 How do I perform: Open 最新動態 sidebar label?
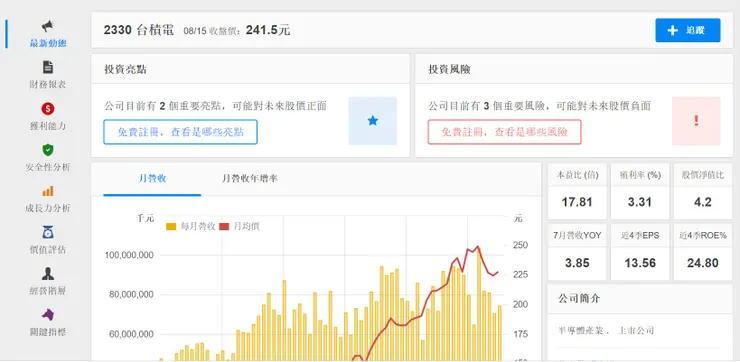point(48,43)
